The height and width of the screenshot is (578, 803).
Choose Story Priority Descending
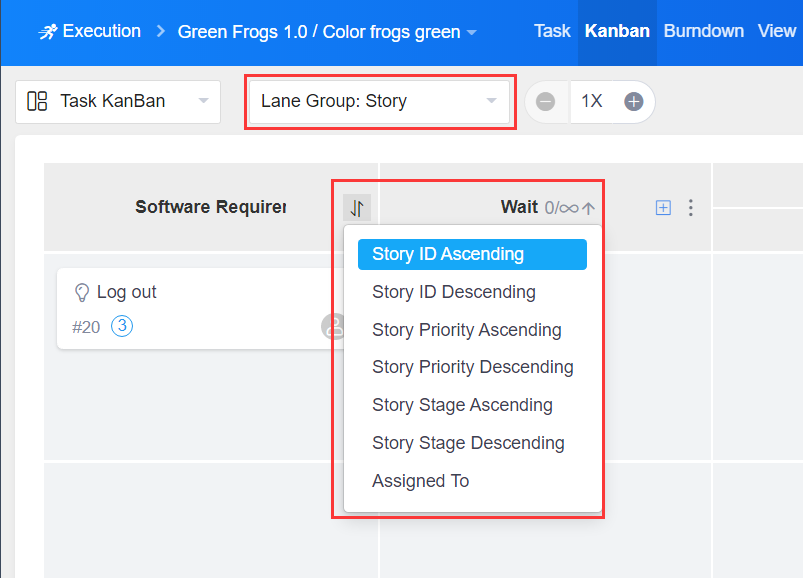point(472,367)
